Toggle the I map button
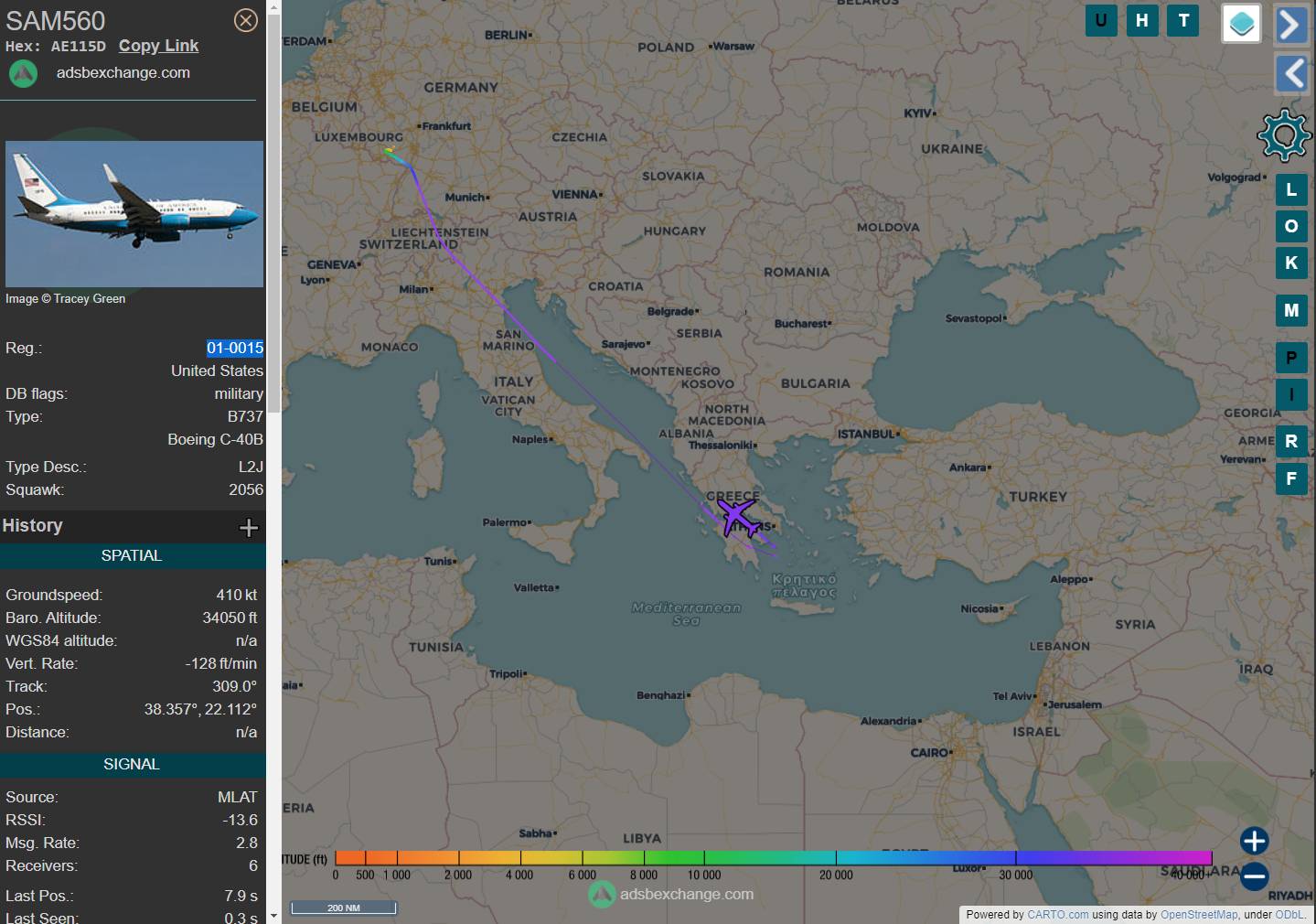1316x924 pixels. pyautogui.click(x=1291, y=394)
